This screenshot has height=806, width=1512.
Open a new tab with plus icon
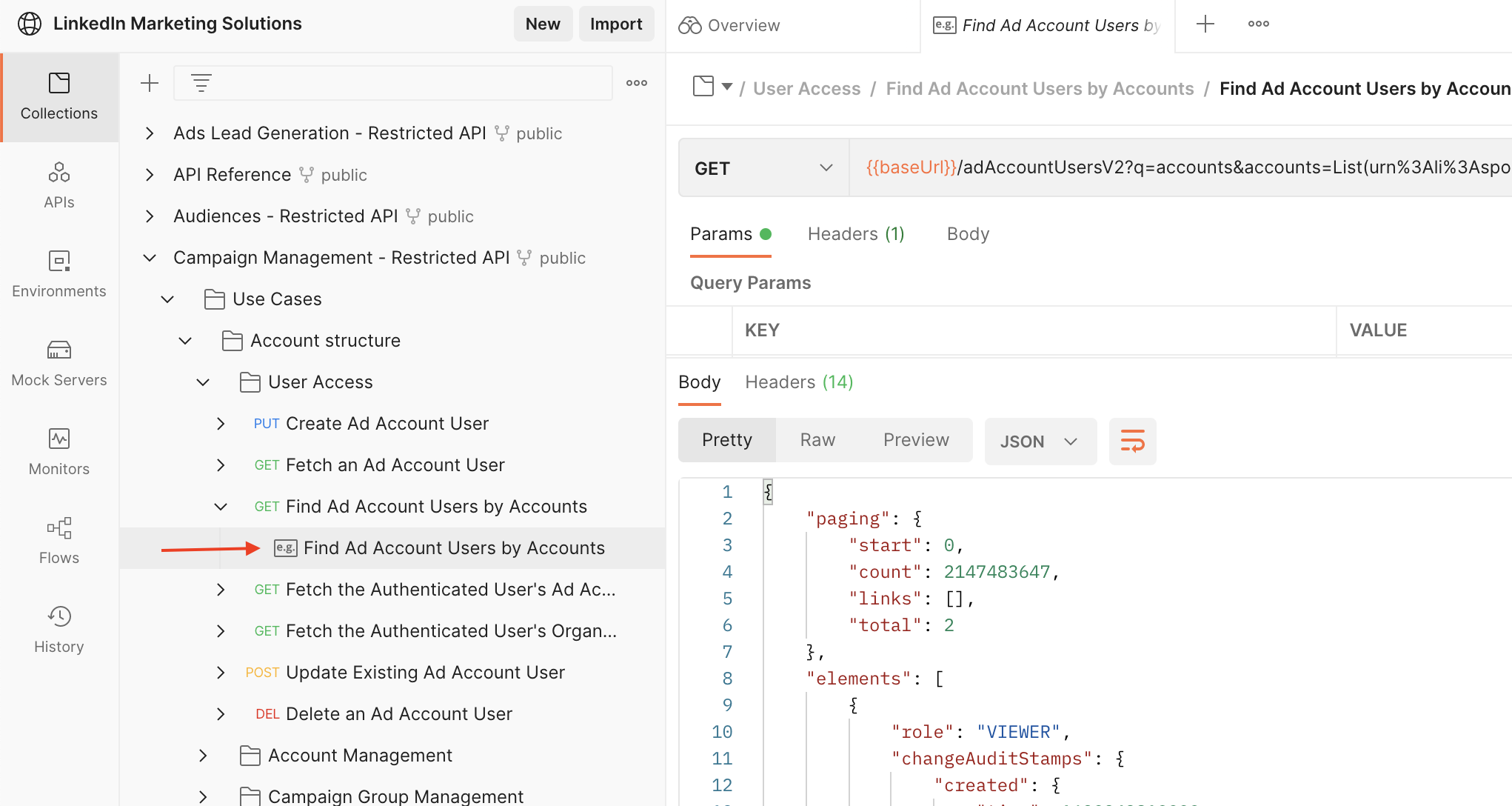pos(1205,24)
